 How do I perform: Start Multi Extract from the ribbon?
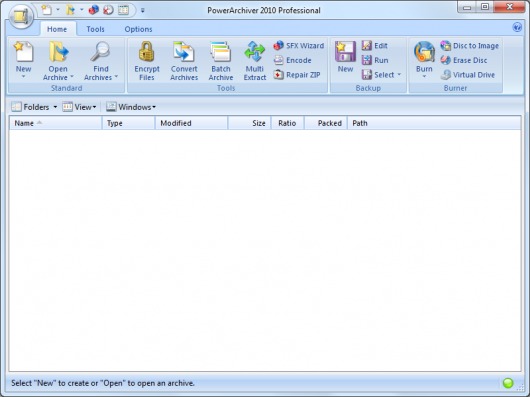(255, 61)
